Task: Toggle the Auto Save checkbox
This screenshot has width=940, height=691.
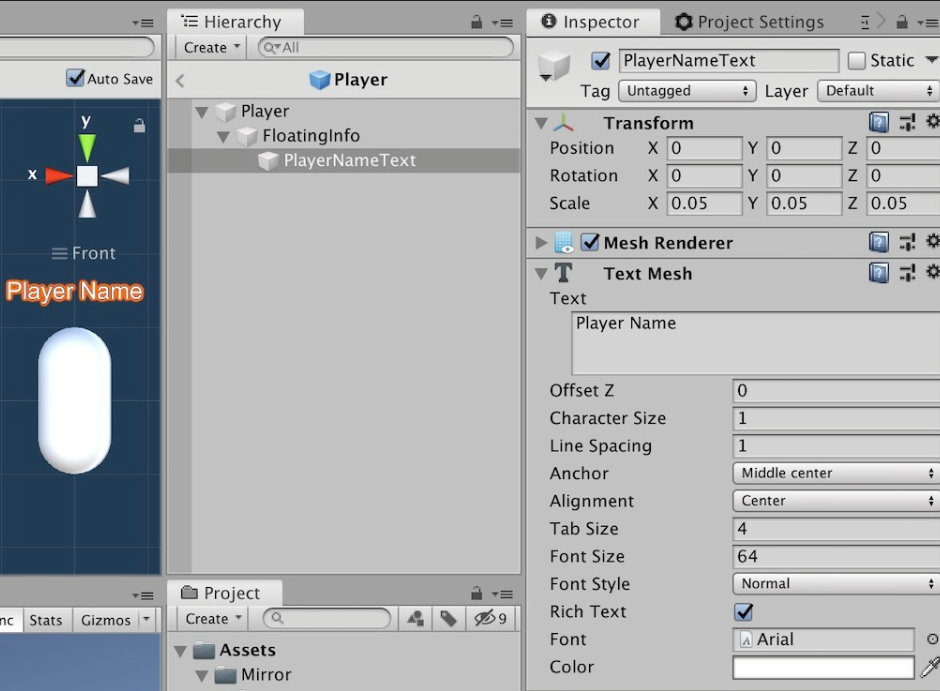Action: tap(75, 78)
